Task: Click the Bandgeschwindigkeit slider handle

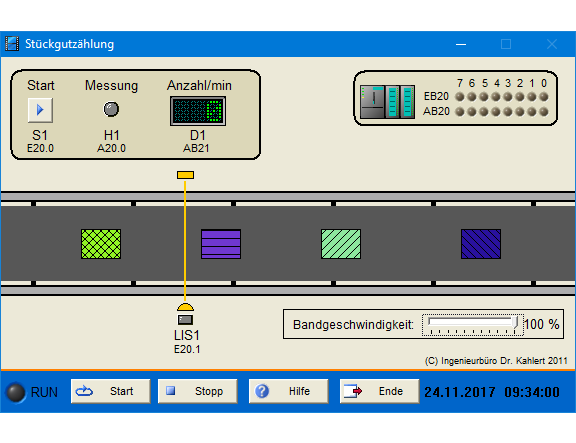Action: tap(515, 323)
